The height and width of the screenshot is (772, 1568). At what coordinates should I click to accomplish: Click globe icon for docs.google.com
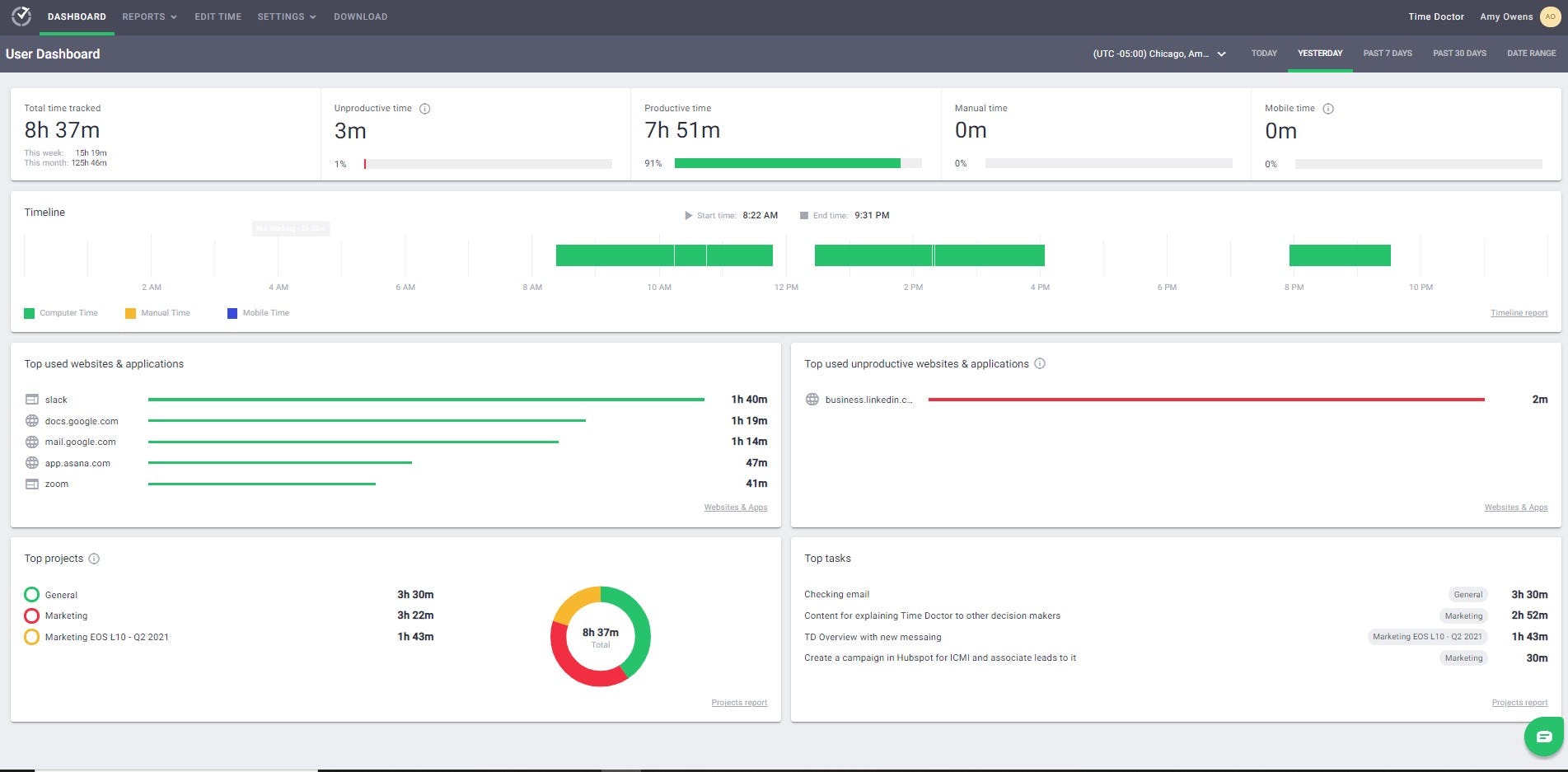coord(32,421)
